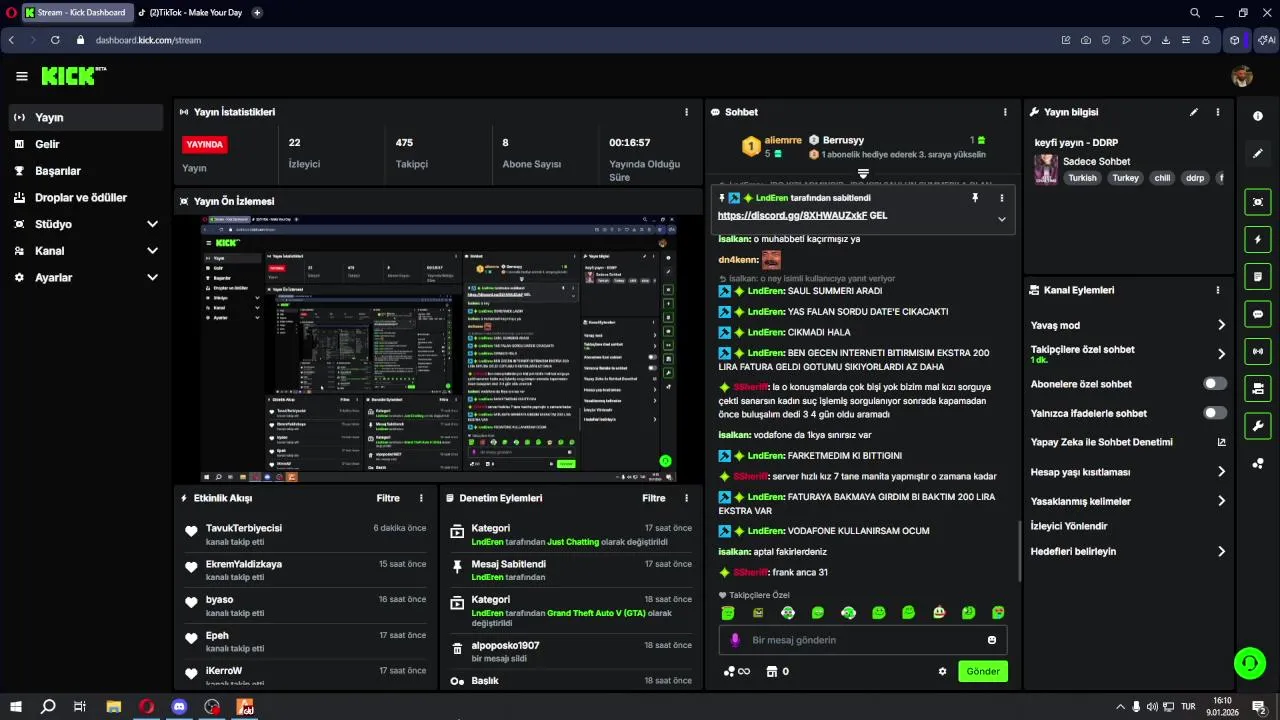Toggle the moderation log panel icon in sidebar
Screen dimensions: 1280x720
point(1258,276)
